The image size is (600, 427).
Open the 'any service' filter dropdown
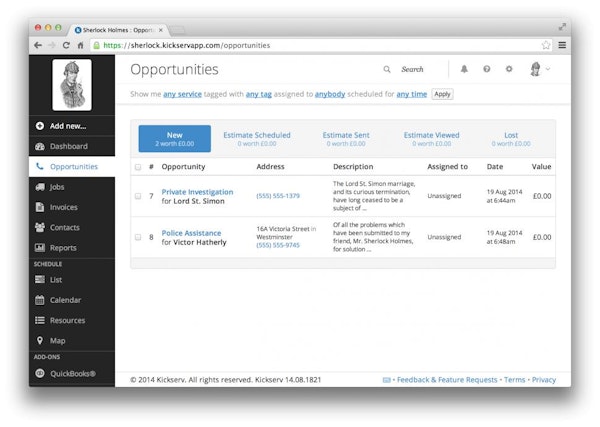pos(182,94)
